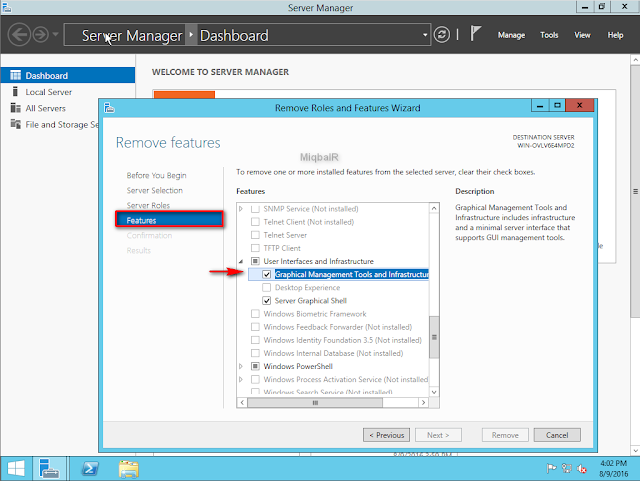Open the Tools menu

[x=549, y=35]
